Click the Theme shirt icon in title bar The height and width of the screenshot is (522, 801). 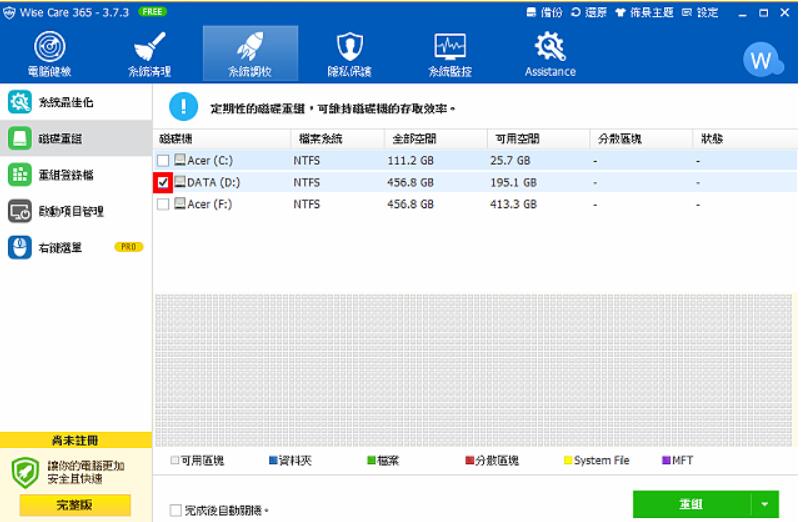point(621,12)
